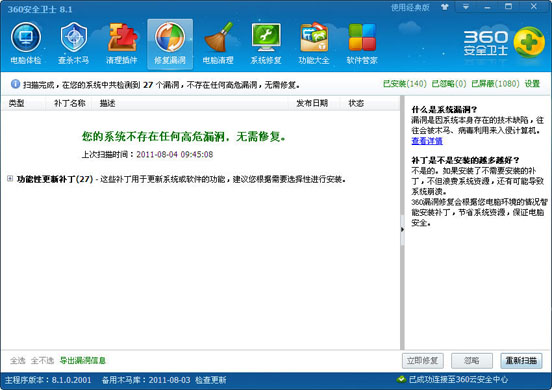Select the 修复漏洞 vulnerability repair icon

pos(170,43)
